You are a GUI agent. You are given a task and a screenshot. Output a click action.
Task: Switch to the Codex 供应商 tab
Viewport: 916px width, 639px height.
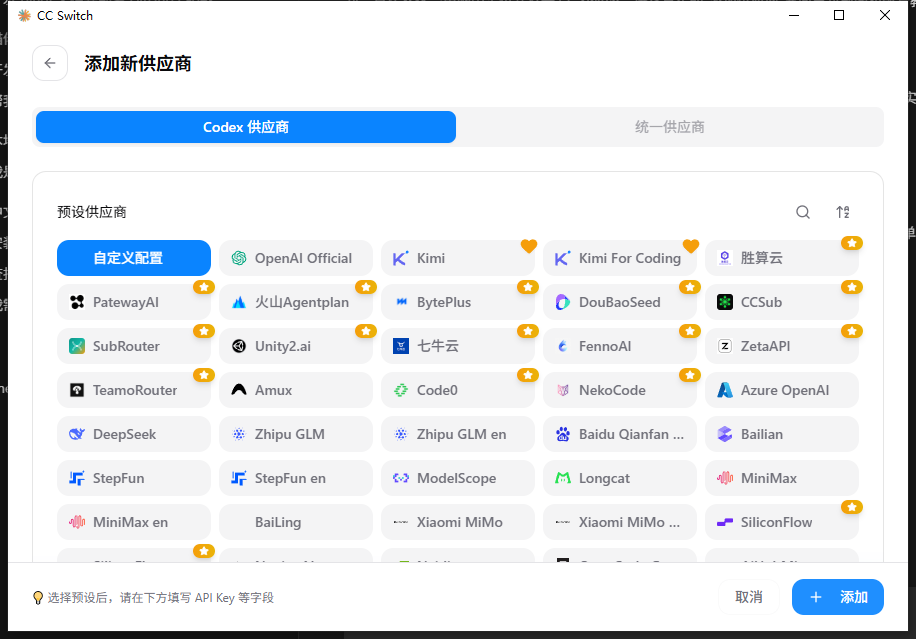(x=246, y=127)
